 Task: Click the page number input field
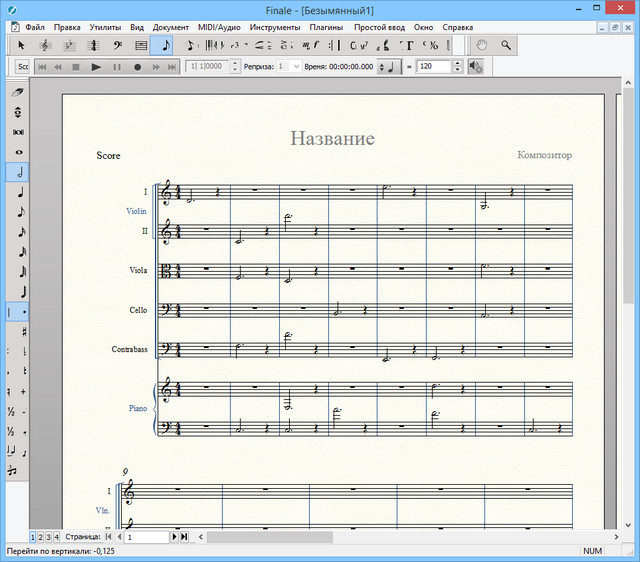tap(146, 537)
